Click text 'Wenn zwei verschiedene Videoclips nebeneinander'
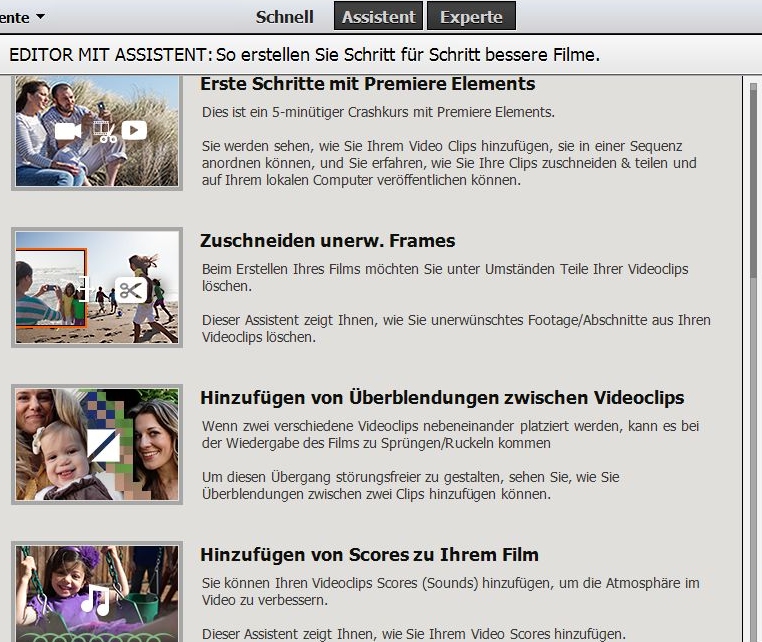Screen dimensions: 762x642 coord(357,426)
